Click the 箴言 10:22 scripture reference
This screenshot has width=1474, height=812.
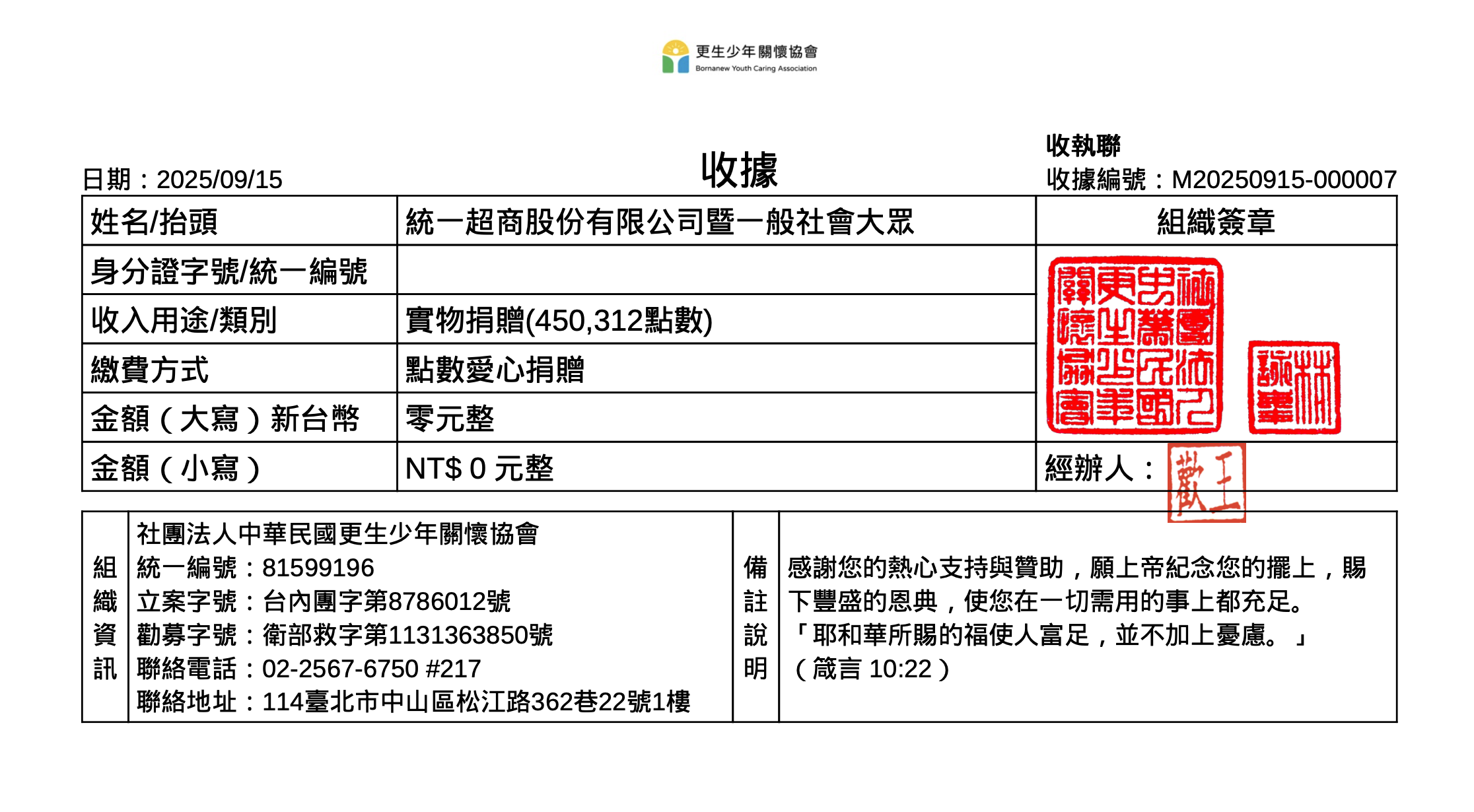tap(872, 669)
